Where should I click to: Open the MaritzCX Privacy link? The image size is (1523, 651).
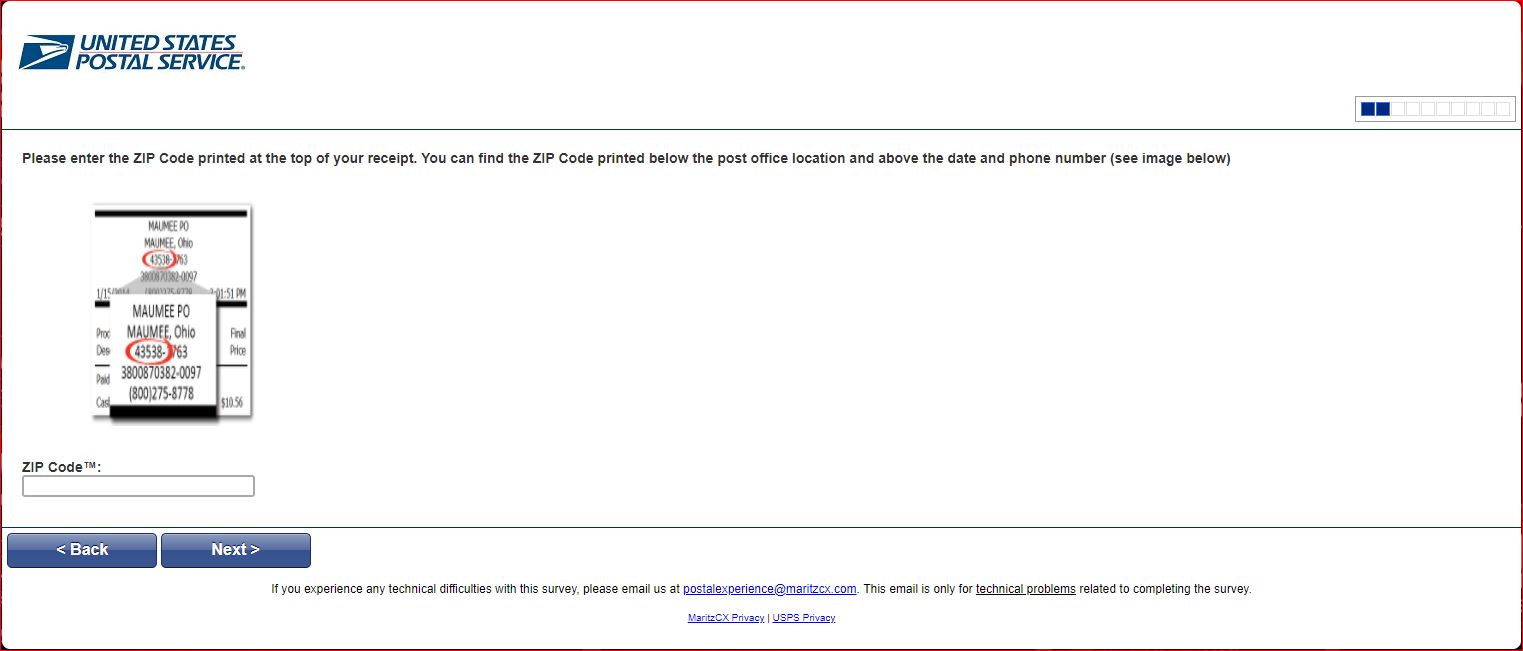coord(726,618)
